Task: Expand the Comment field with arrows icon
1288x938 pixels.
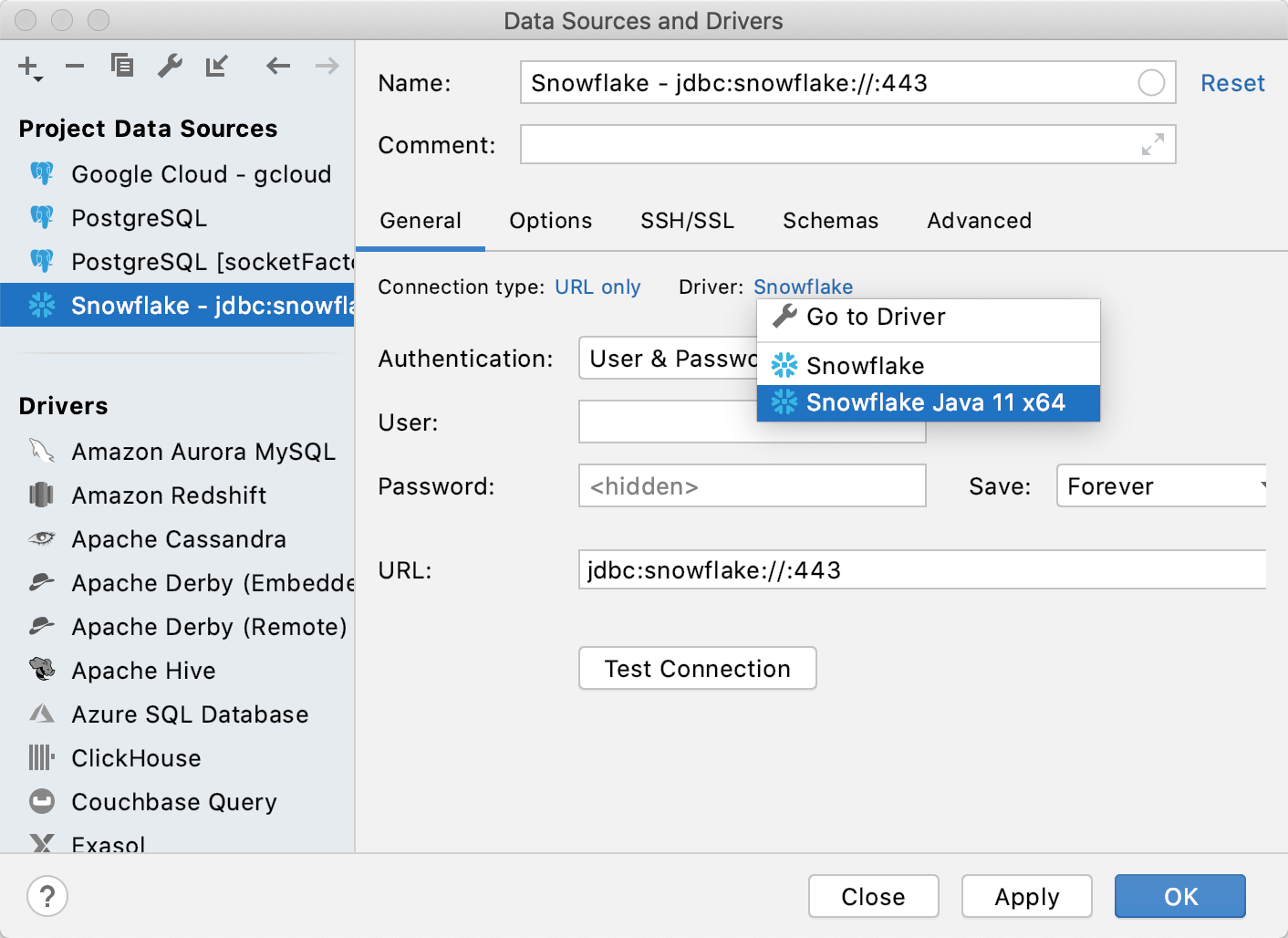Action: 1153,144
